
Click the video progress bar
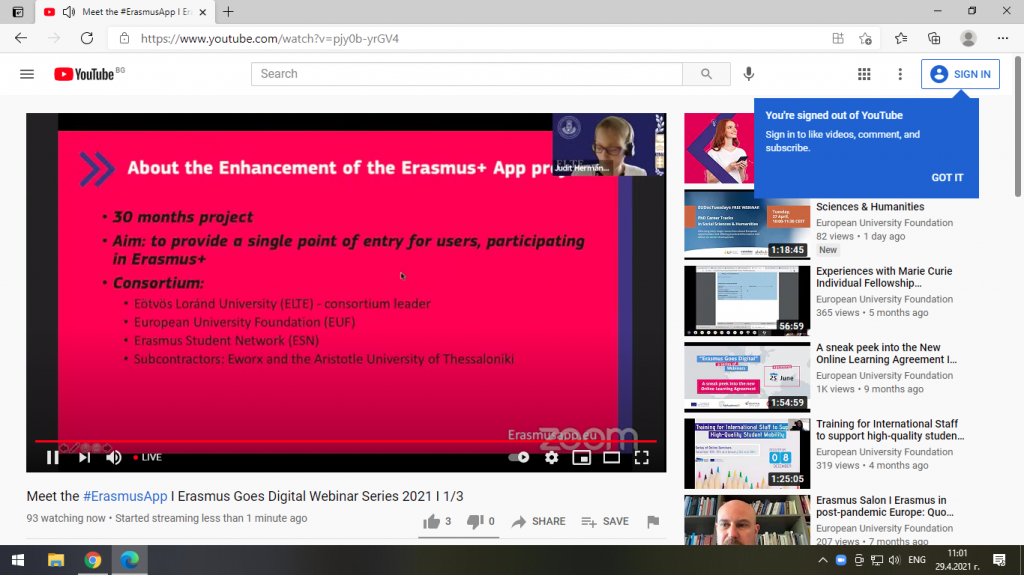point(346,442)
